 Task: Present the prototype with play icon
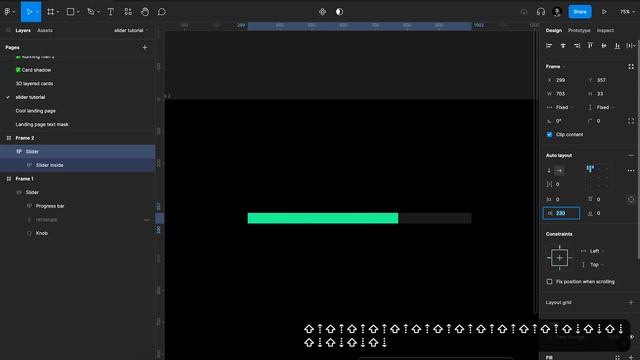[604, 12]
